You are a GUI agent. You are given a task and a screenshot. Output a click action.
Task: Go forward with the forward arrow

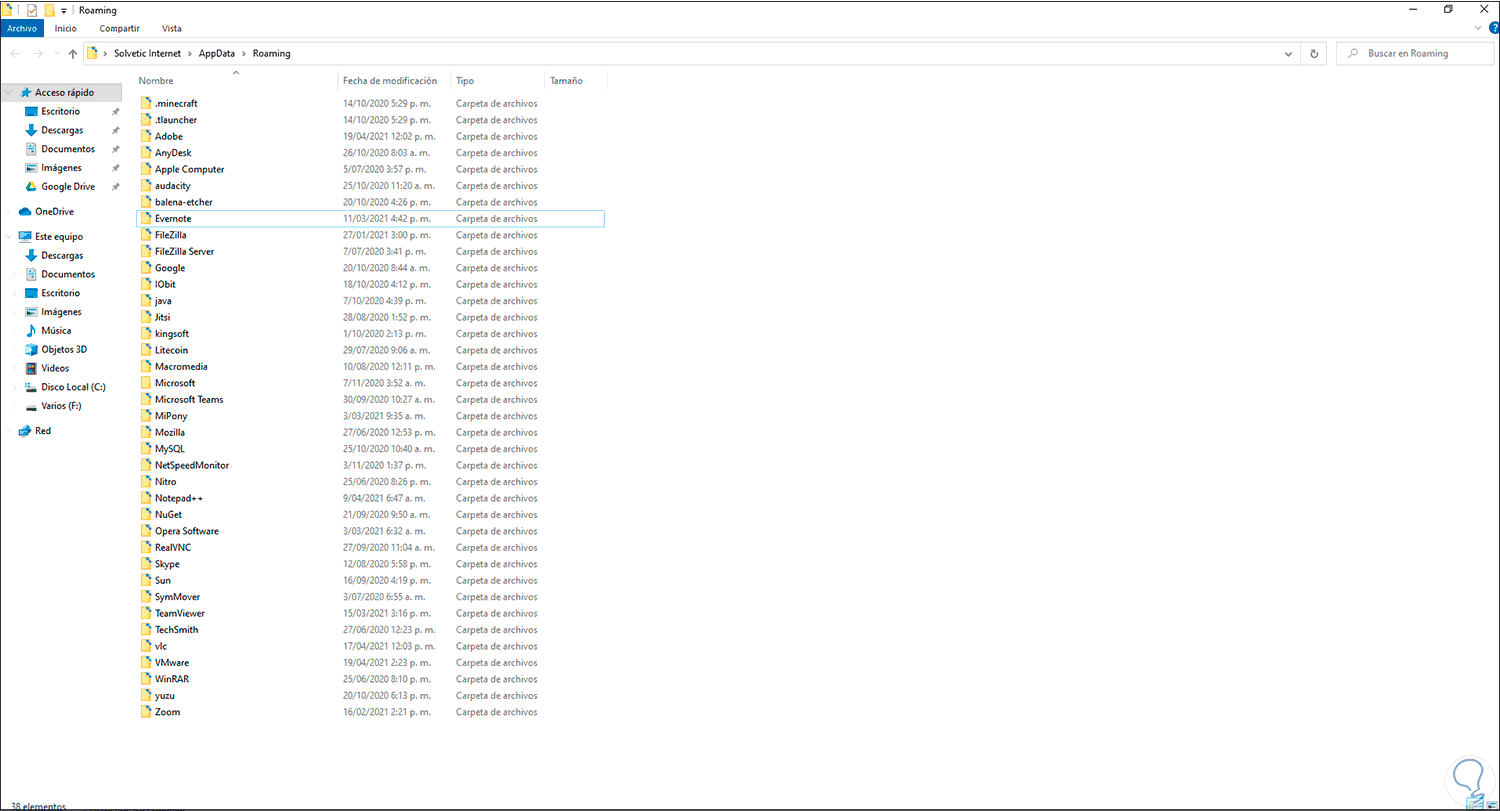[x=38, y=54]
